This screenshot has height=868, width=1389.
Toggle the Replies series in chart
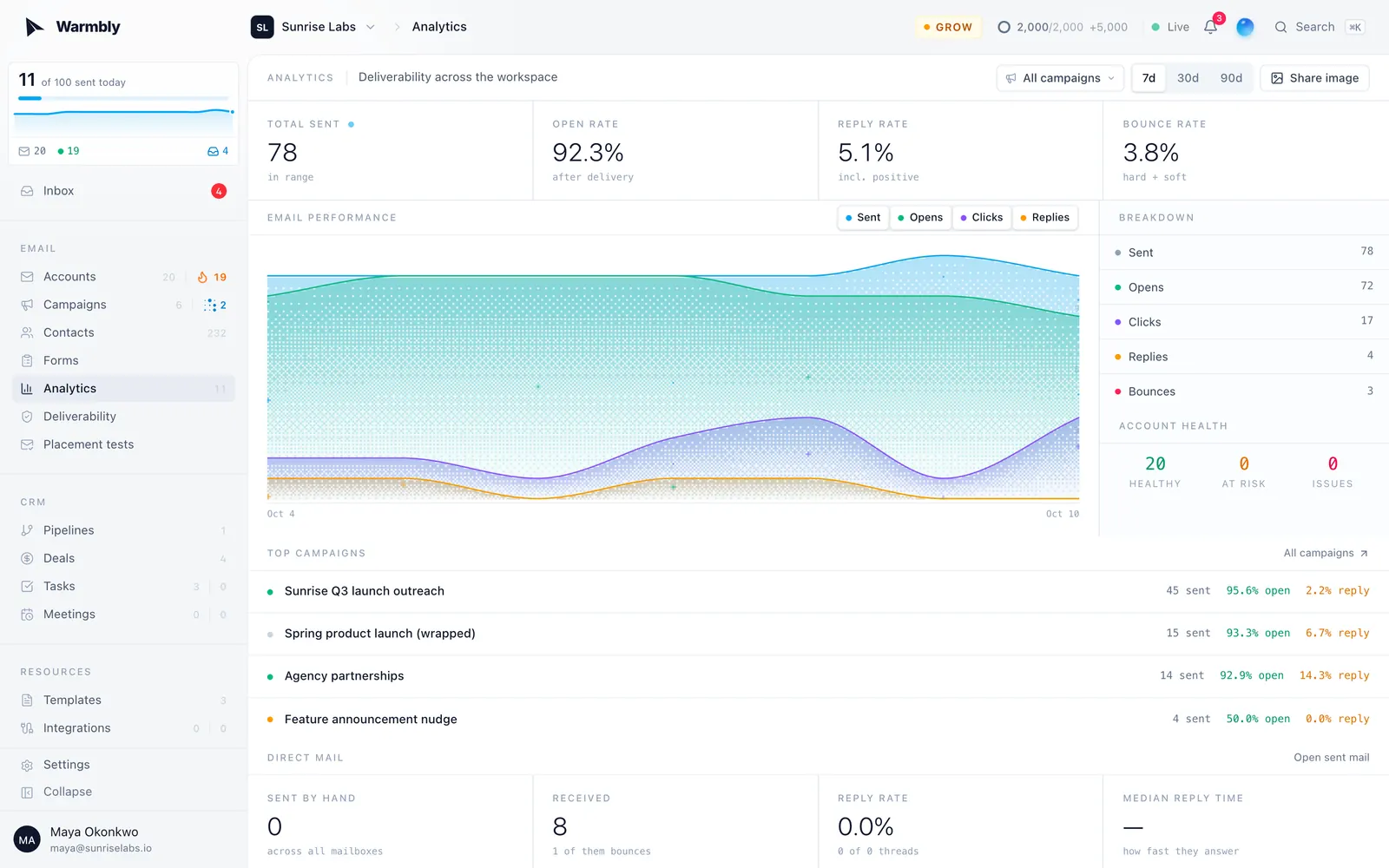pos(1045,218)
